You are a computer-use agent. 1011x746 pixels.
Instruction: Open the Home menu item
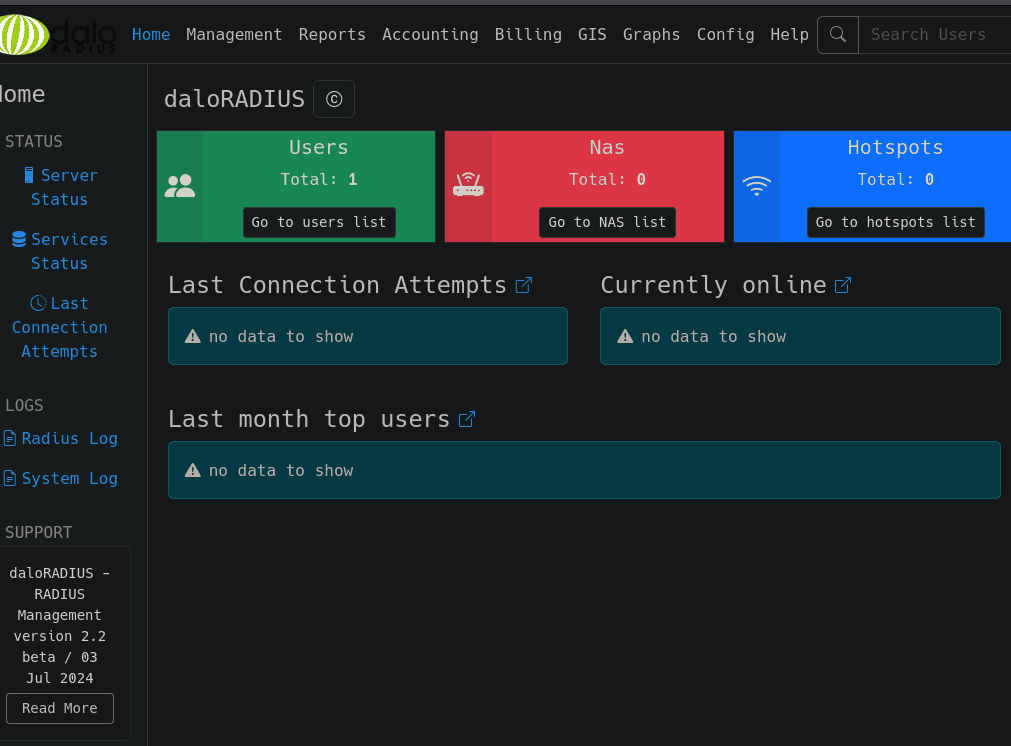click(151, 34)
